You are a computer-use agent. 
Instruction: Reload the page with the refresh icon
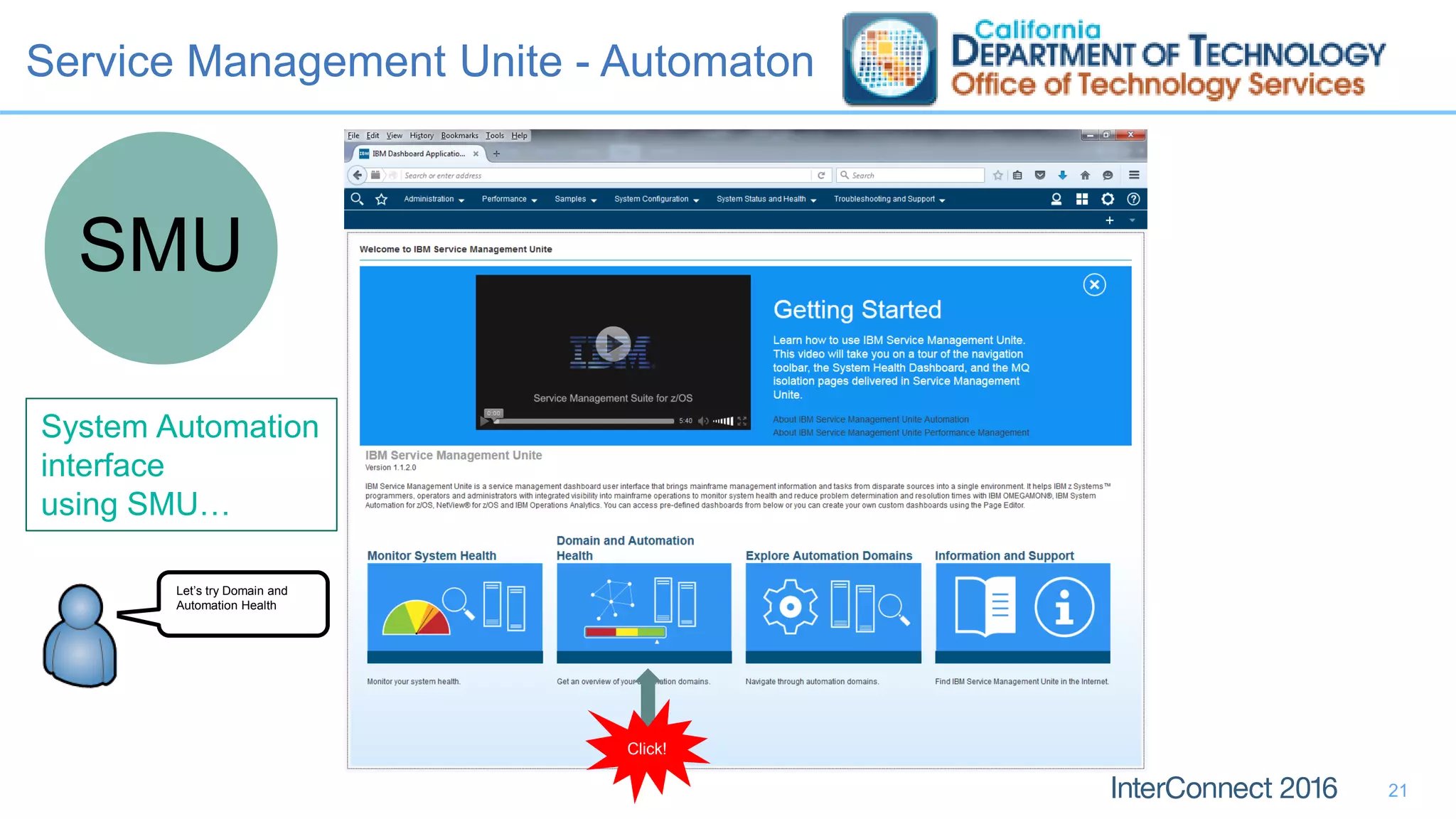coord(821,175)
